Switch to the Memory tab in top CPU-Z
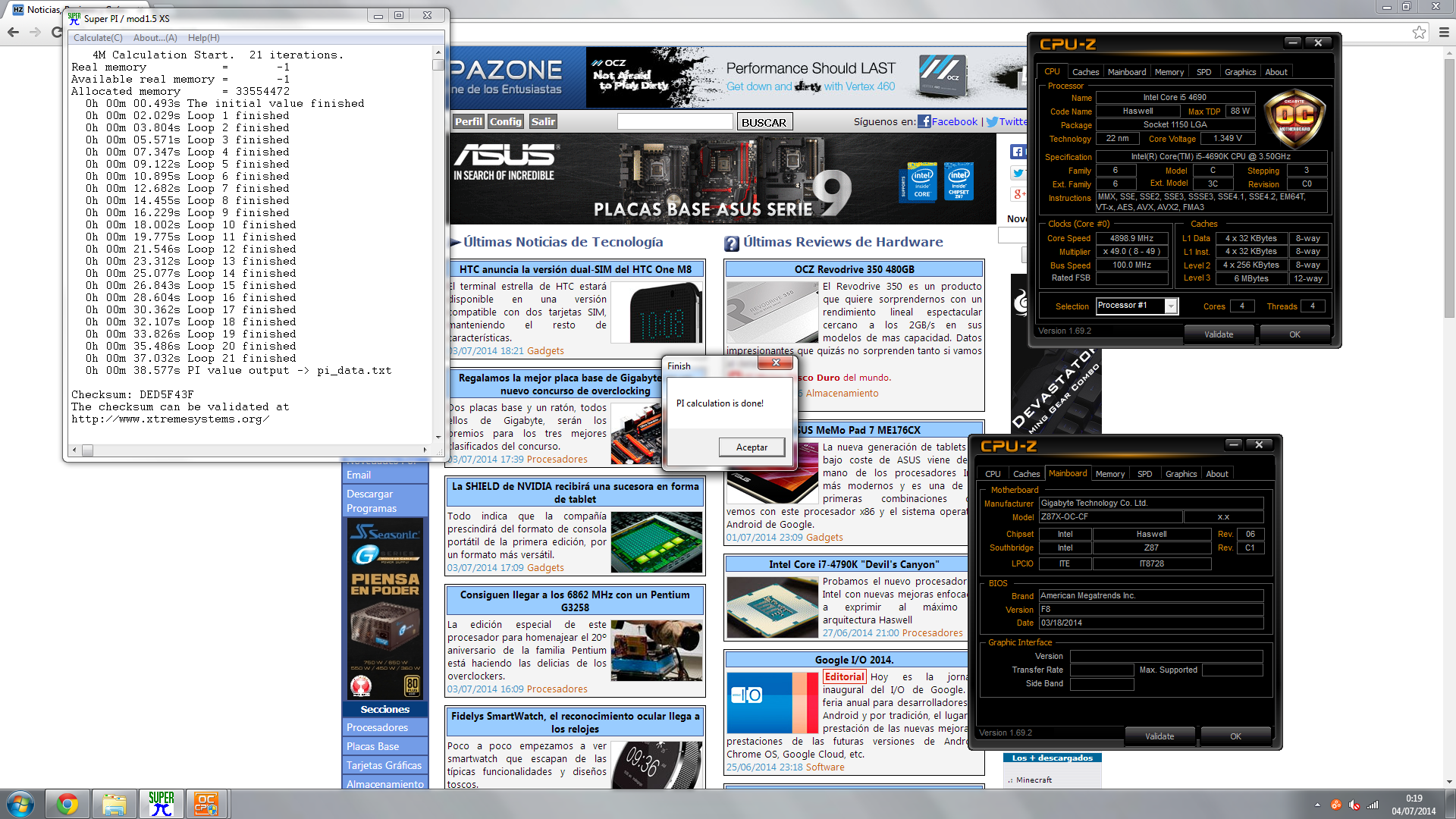1456x819 pixels. click(x=1169, y=72)
